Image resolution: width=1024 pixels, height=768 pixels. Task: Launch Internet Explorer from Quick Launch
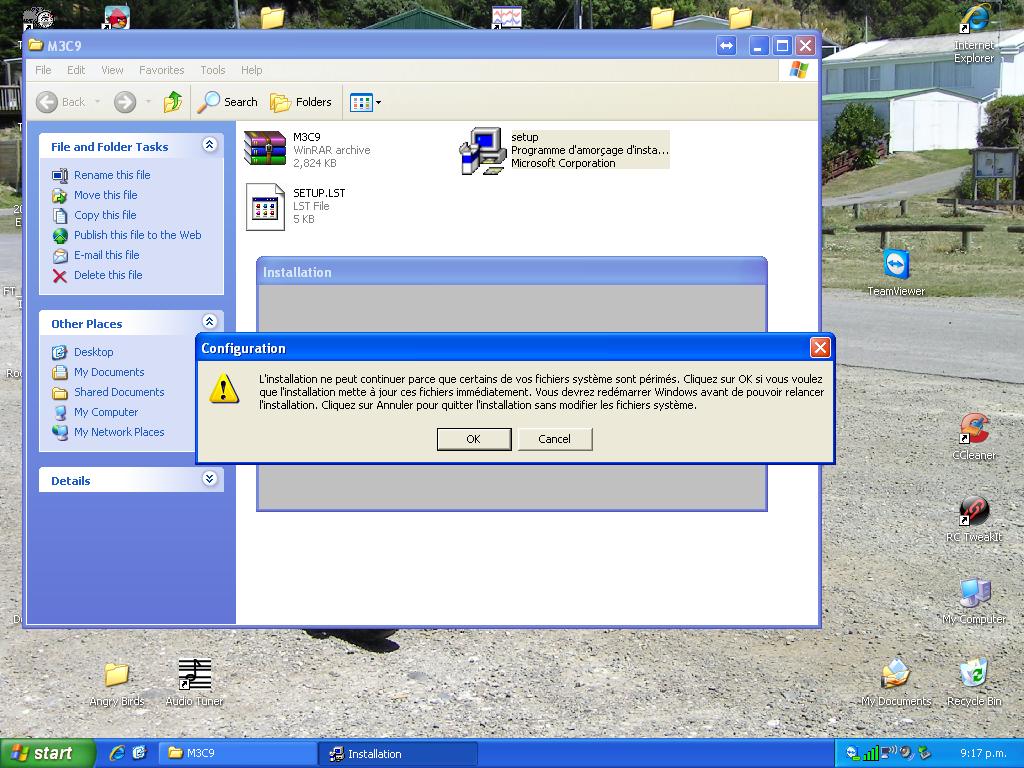(x=118, y=753)
